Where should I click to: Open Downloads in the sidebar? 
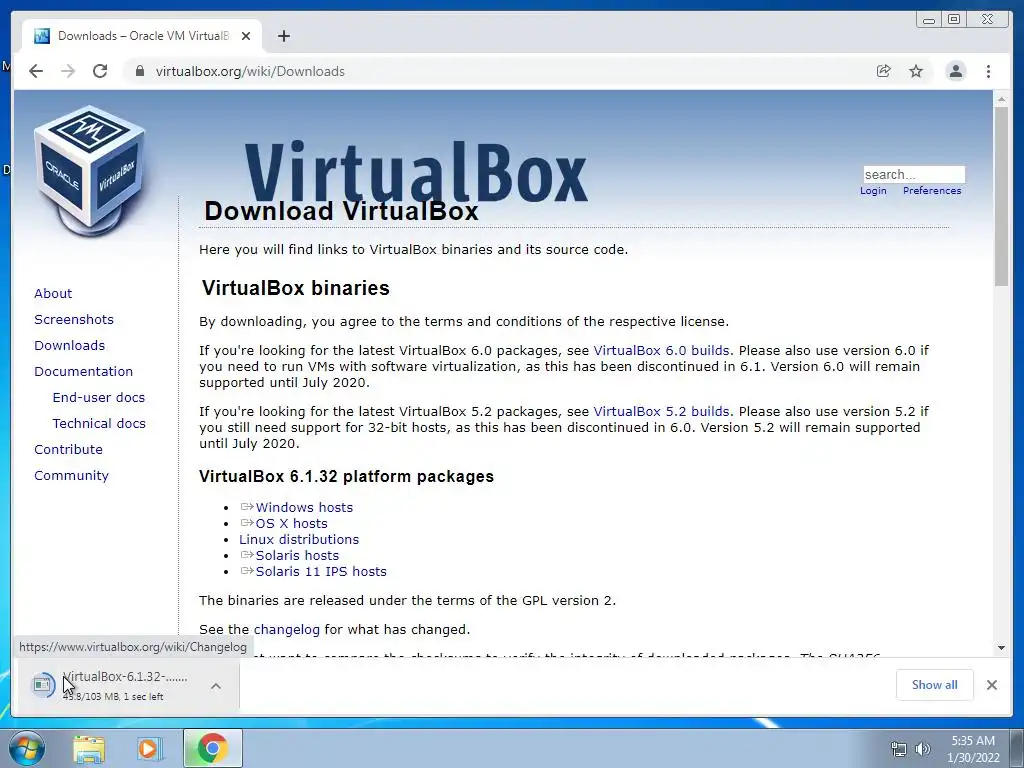[69, 345]
